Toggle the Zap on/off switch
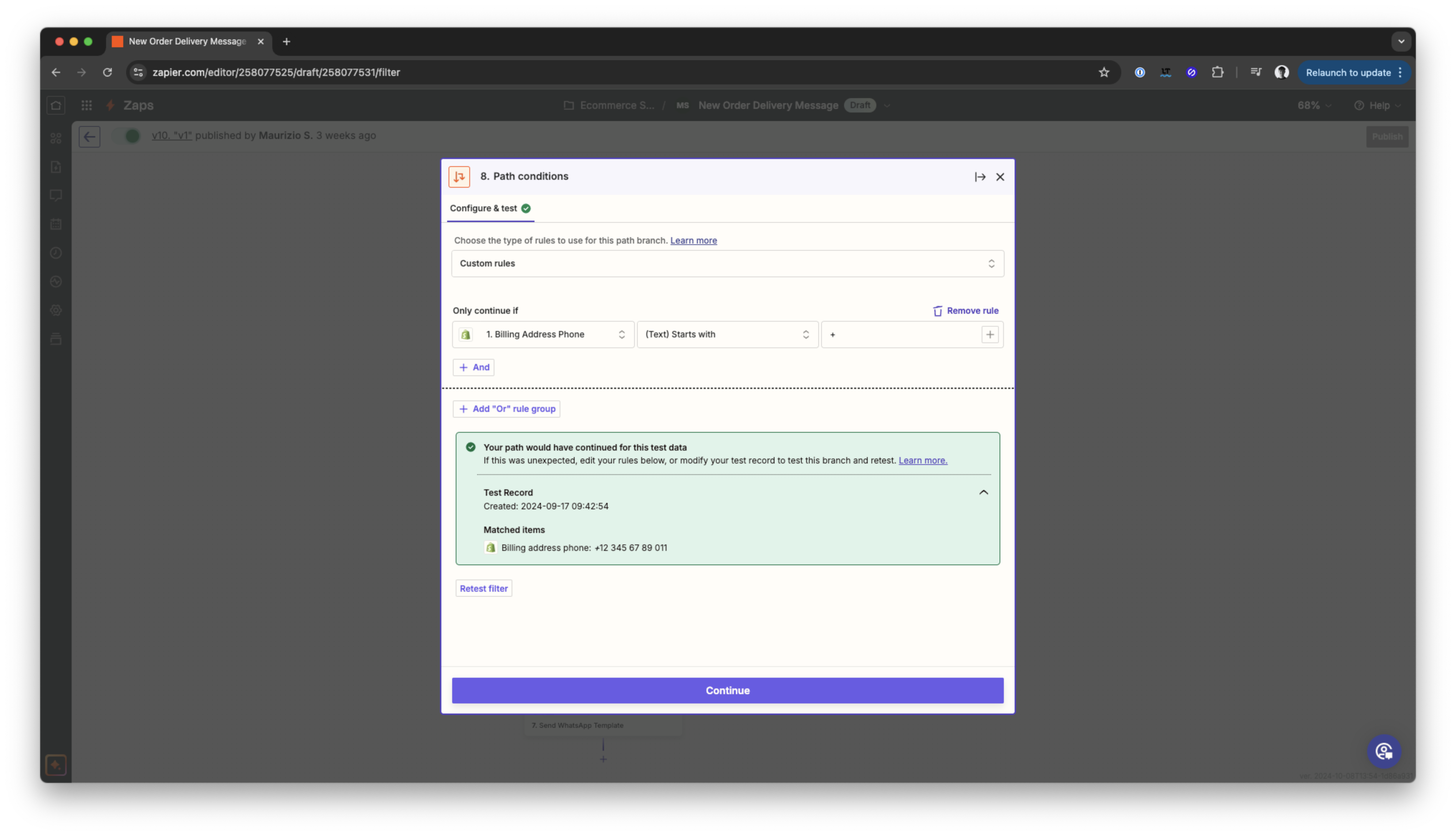Viewport: 1456px width, 836px height. (x=127, y=136)
